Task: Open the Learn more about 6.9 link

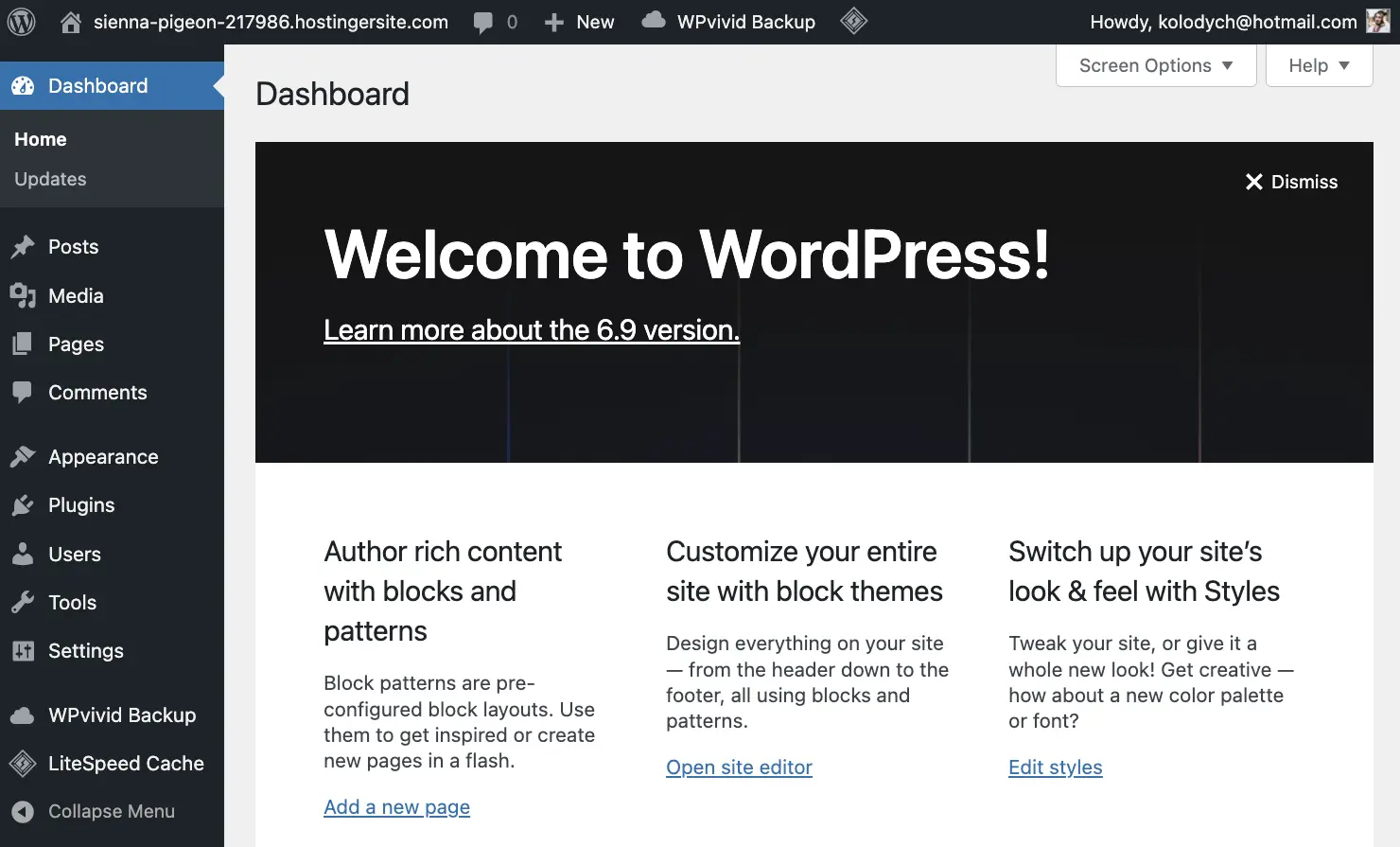Action: [532, 329]
